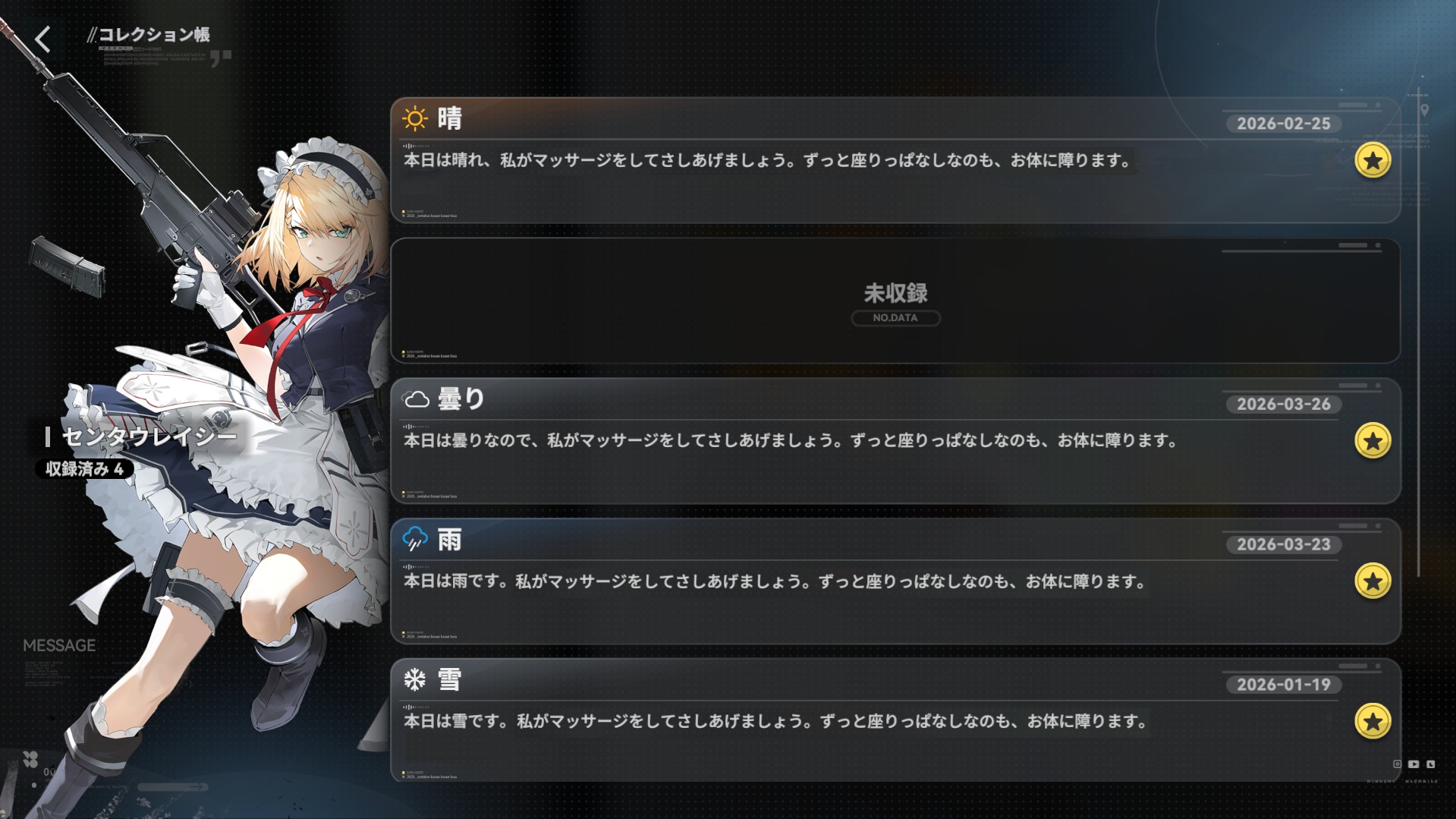The width and height of the screenshot is (1456, 819).
Task: Toggle favorite star on the 雪 entry
Action: coord(1373,721)
